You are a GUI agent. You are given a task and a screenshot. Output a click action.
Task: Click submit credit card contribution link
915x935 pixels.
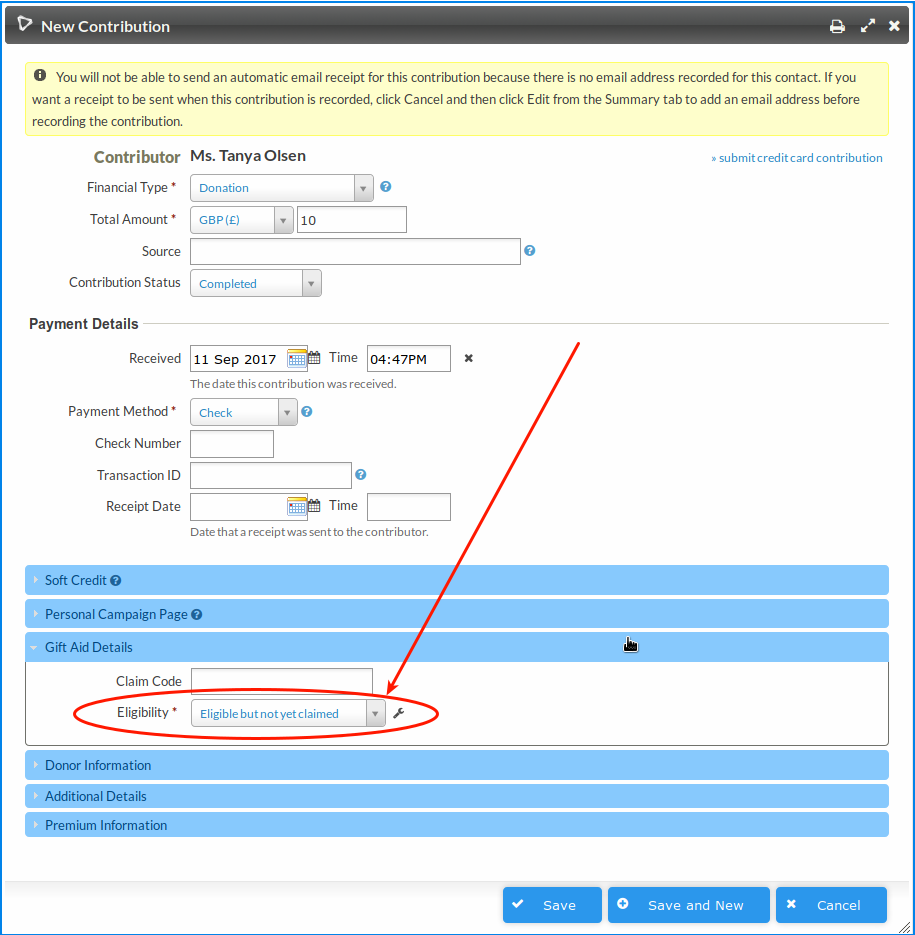click(x=796, y=158)
